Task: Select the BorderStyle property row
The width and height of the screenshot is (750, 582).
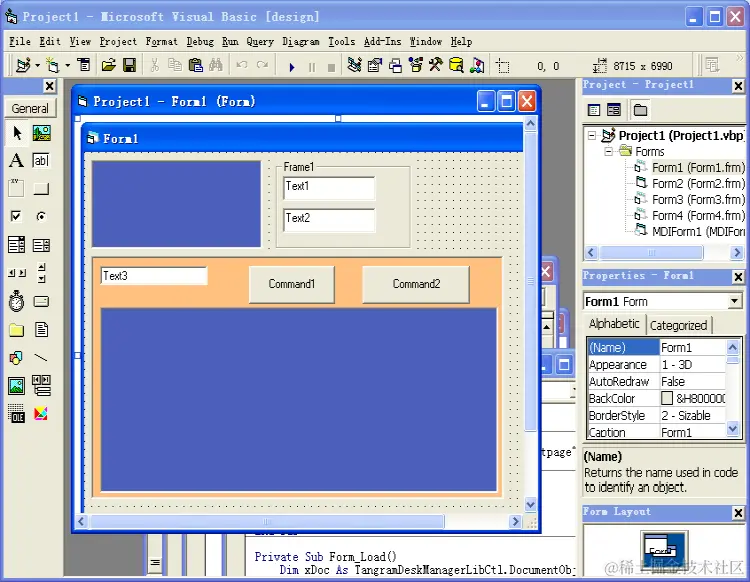Action: (x=657, y=415)
